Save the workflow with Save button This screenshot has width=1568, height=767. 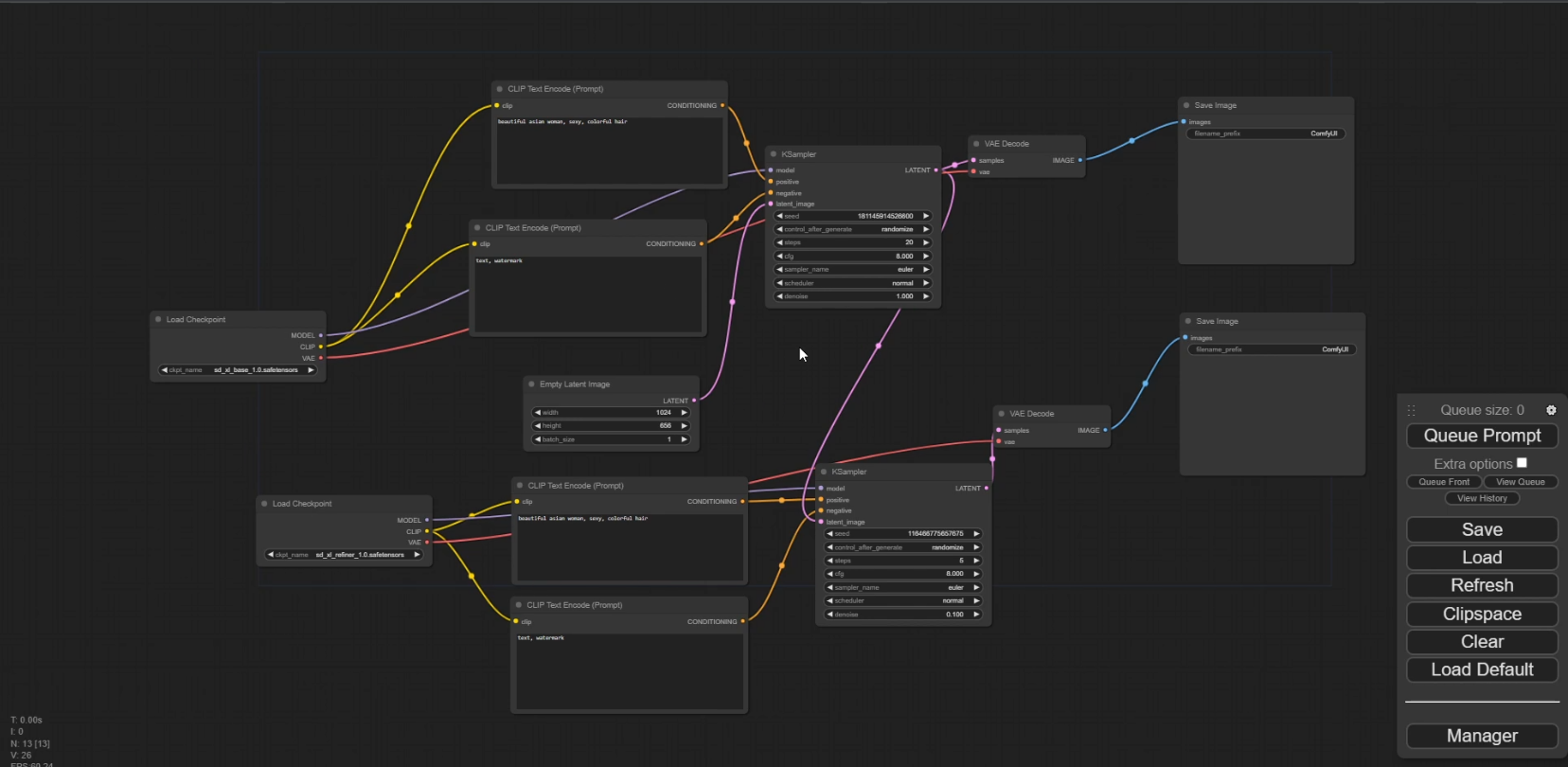pyautogui.click(x=1482, y=529)
